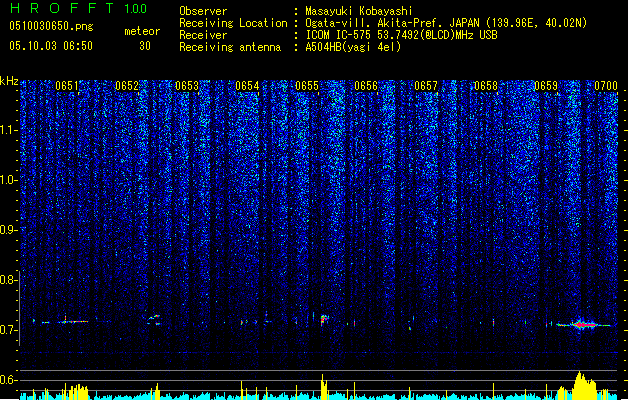Click the 0655 time marker
Viewport: 629px width, 400px height.
pyautogui.click(x=307, y=86)
